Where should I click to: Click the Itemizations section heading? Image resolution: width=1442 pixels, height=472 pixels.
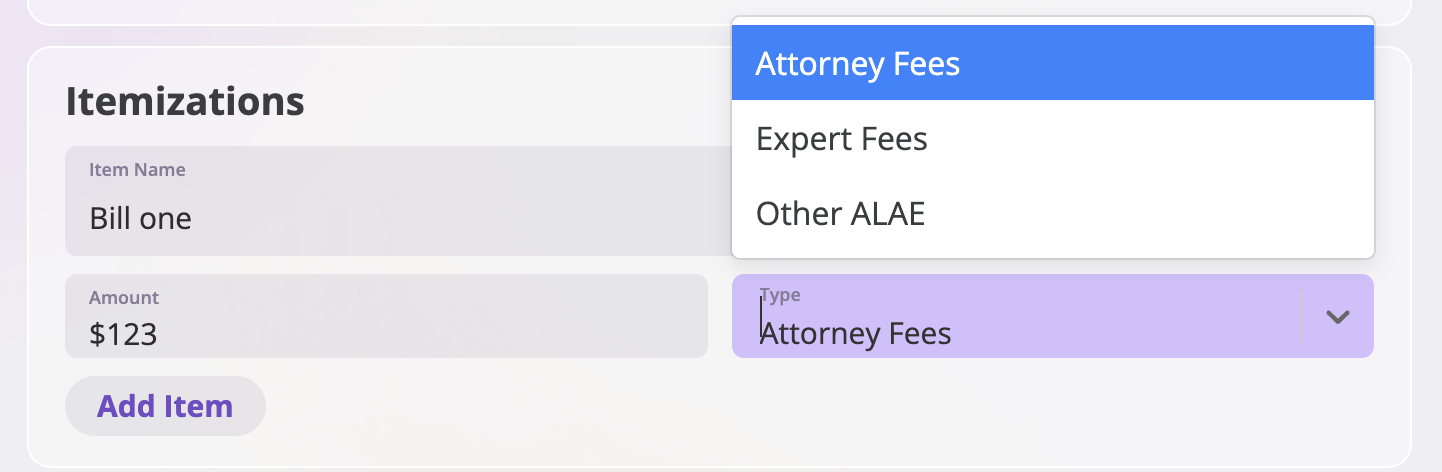pyautogui.click(x=185, y=101)
